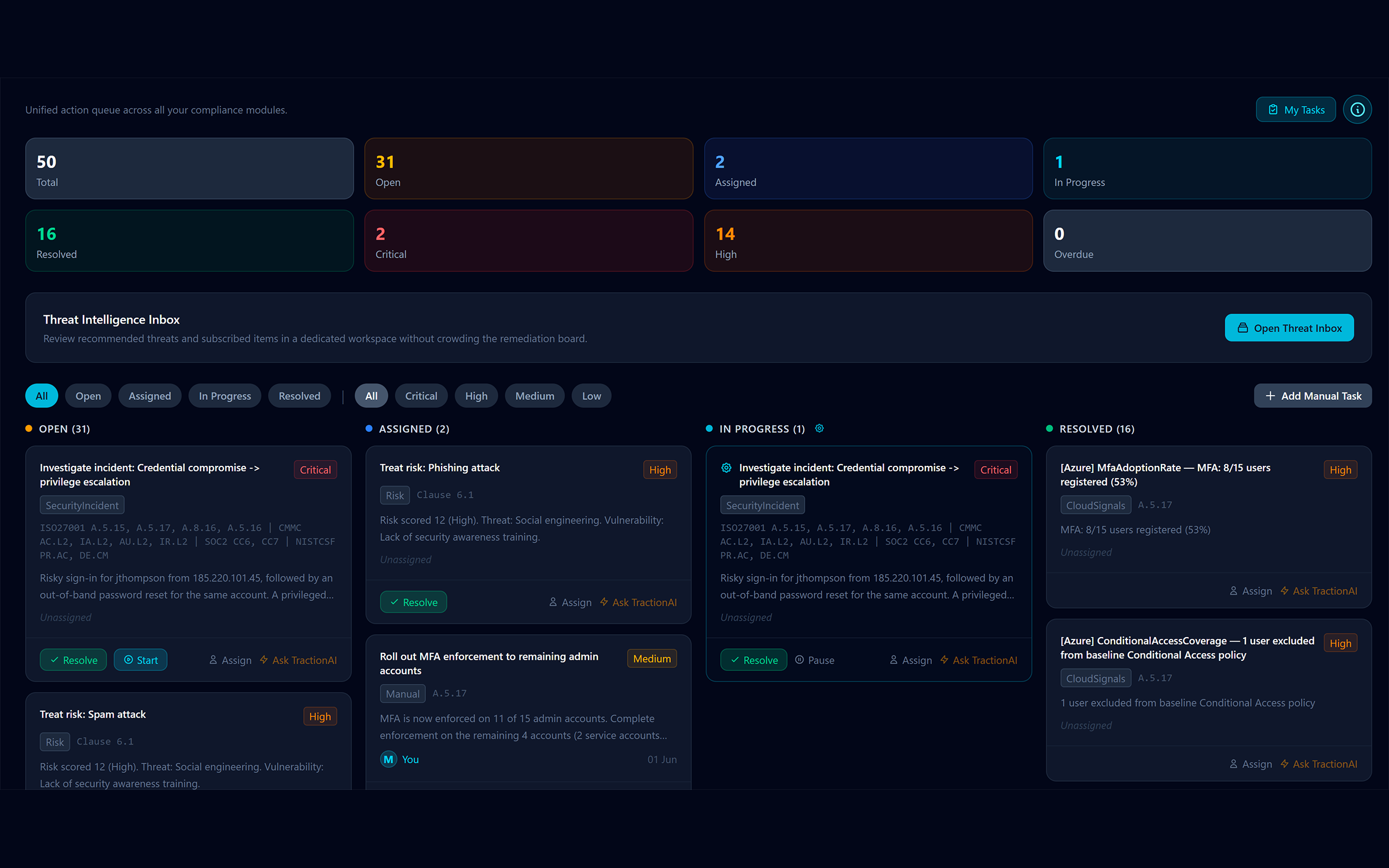1389x868 pixels.
Task: Click the 14 High stat card
Action: click(868, 241)
